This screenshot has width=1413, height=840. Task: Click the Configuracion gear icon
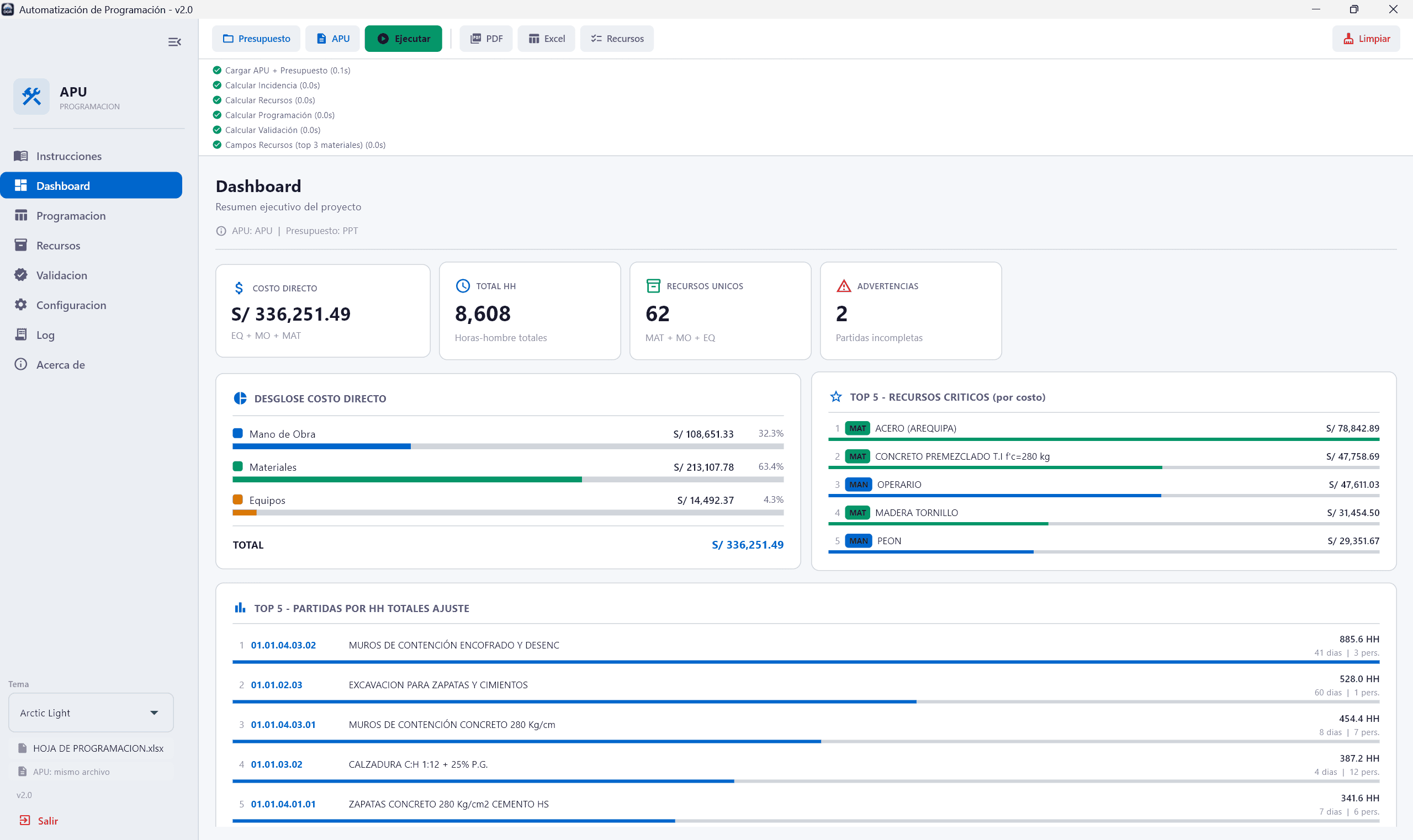[x=20, y=305]
